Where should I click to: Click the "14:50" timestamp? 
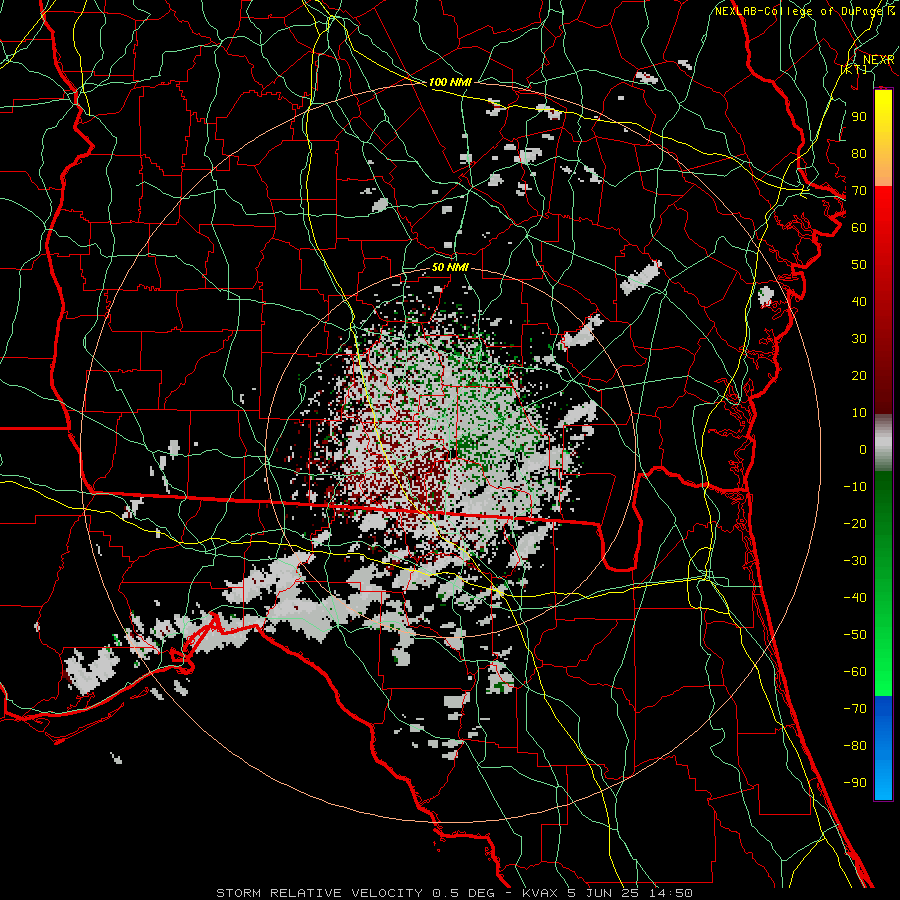[669, 893]
